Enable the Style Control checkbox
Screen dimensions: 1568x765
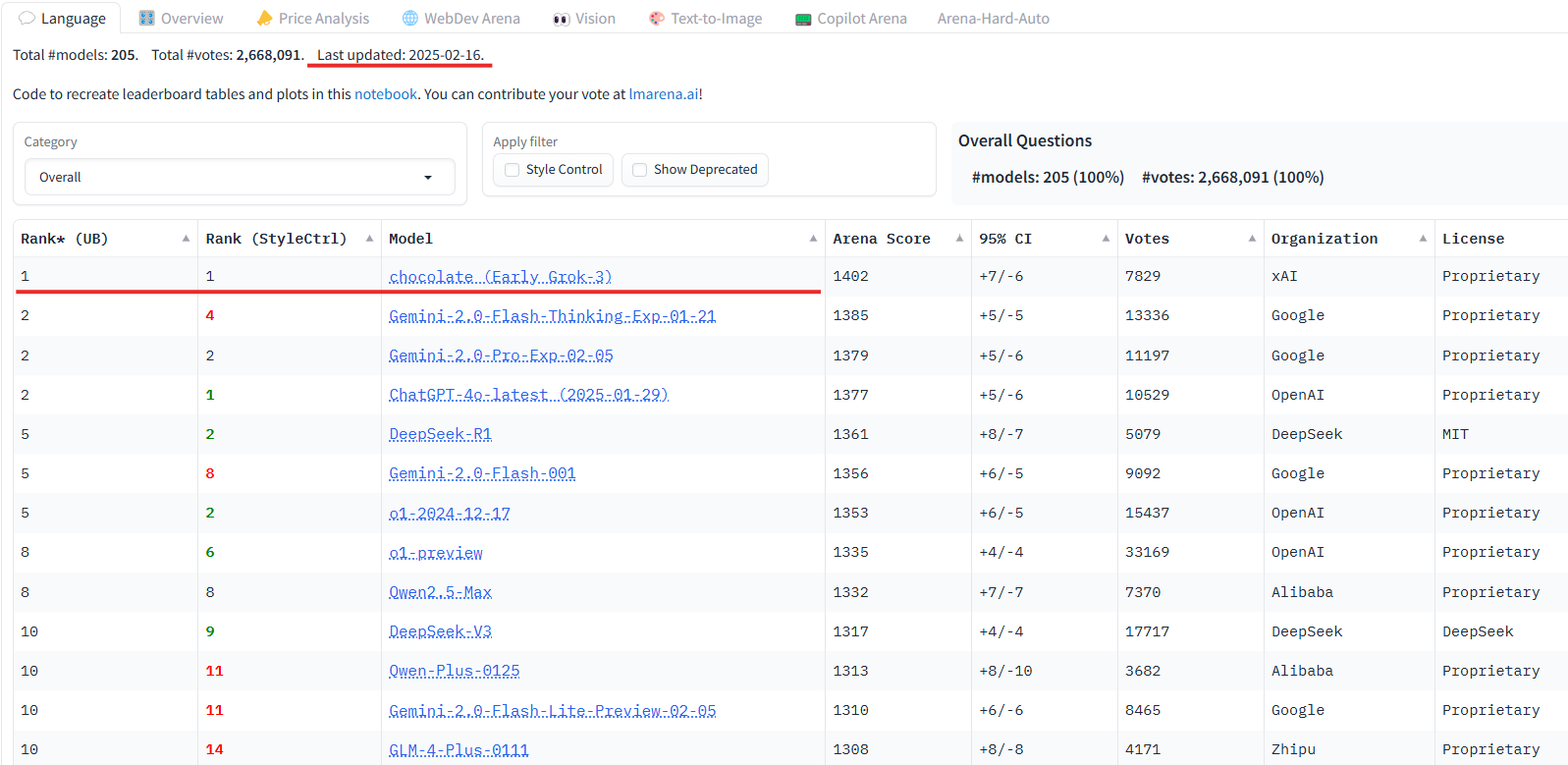[512, 170]
